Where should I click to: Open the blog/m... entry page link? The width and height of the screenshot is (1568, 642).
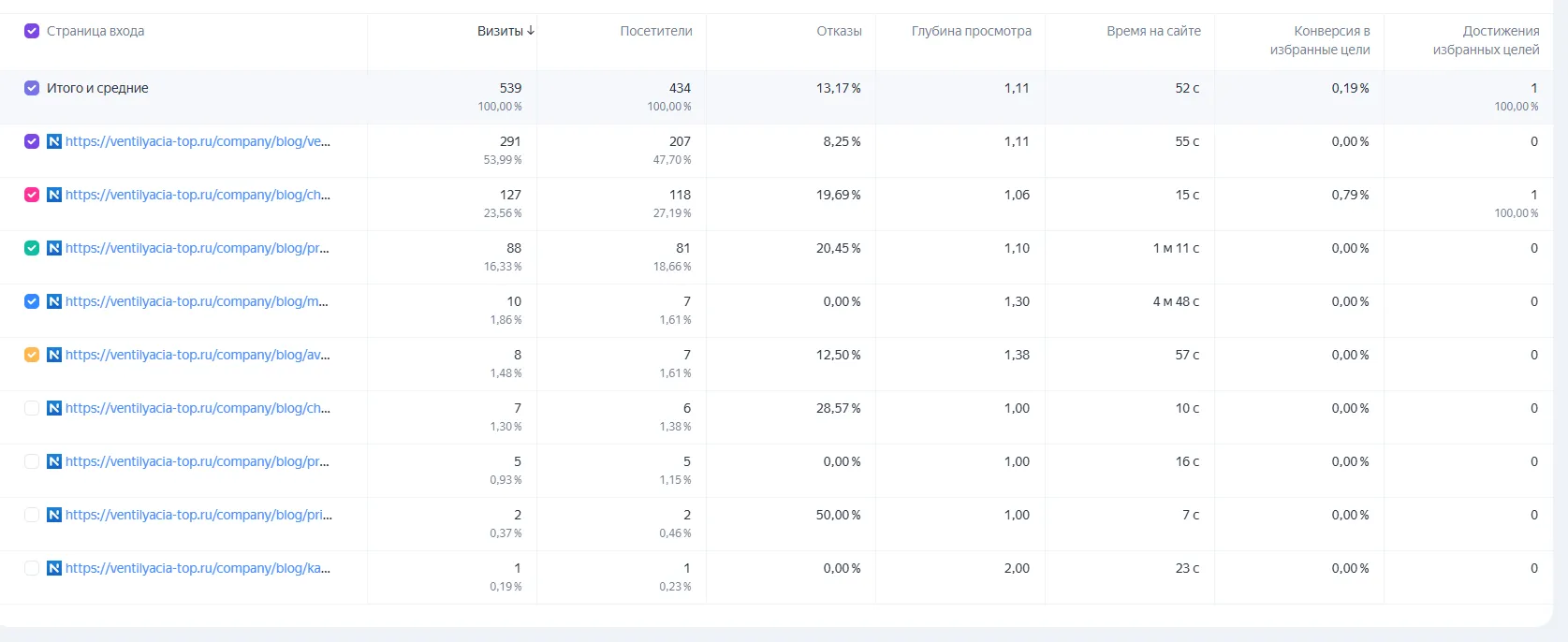pyautogui.click(x=197, y=301)
